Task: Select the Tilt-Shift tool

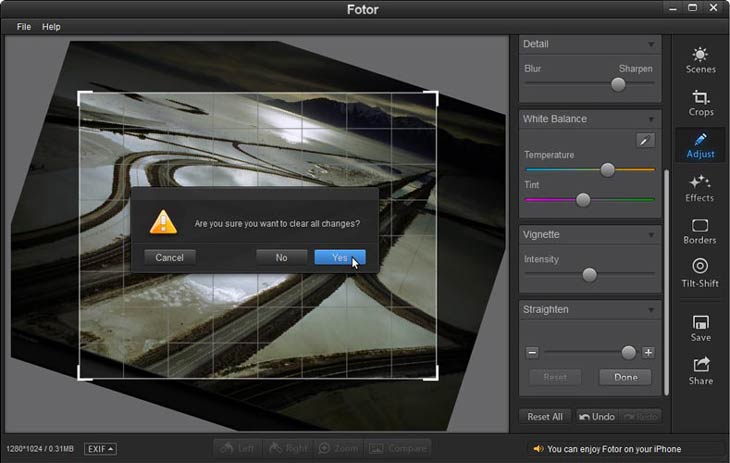Action: coord(700,272)
